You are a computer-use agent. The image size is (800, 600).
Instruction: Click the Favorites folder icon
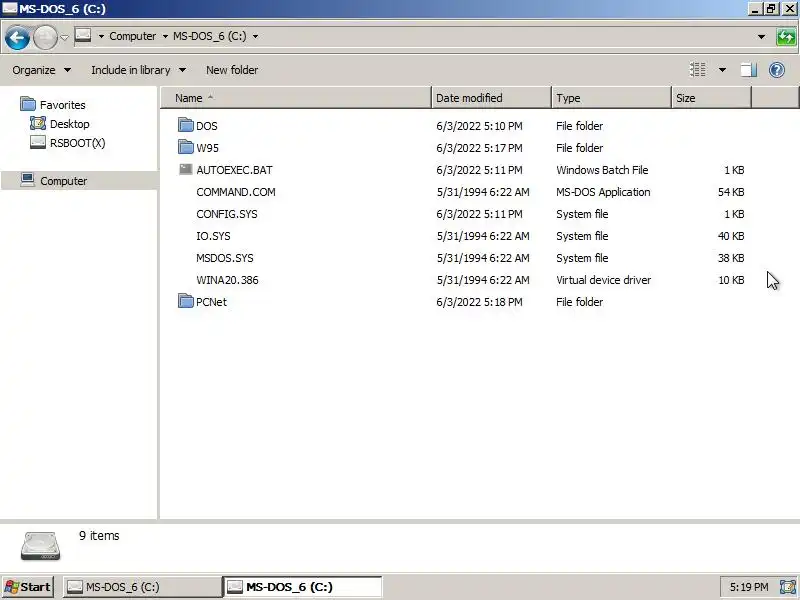[x=28, y=104]
